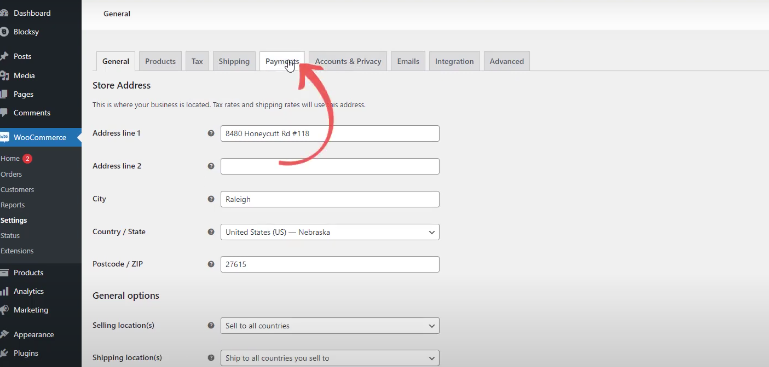Click the help icon beside Postcode / ZIP
The width and height of the screenshot is (769, 367).
coord(211,264)
